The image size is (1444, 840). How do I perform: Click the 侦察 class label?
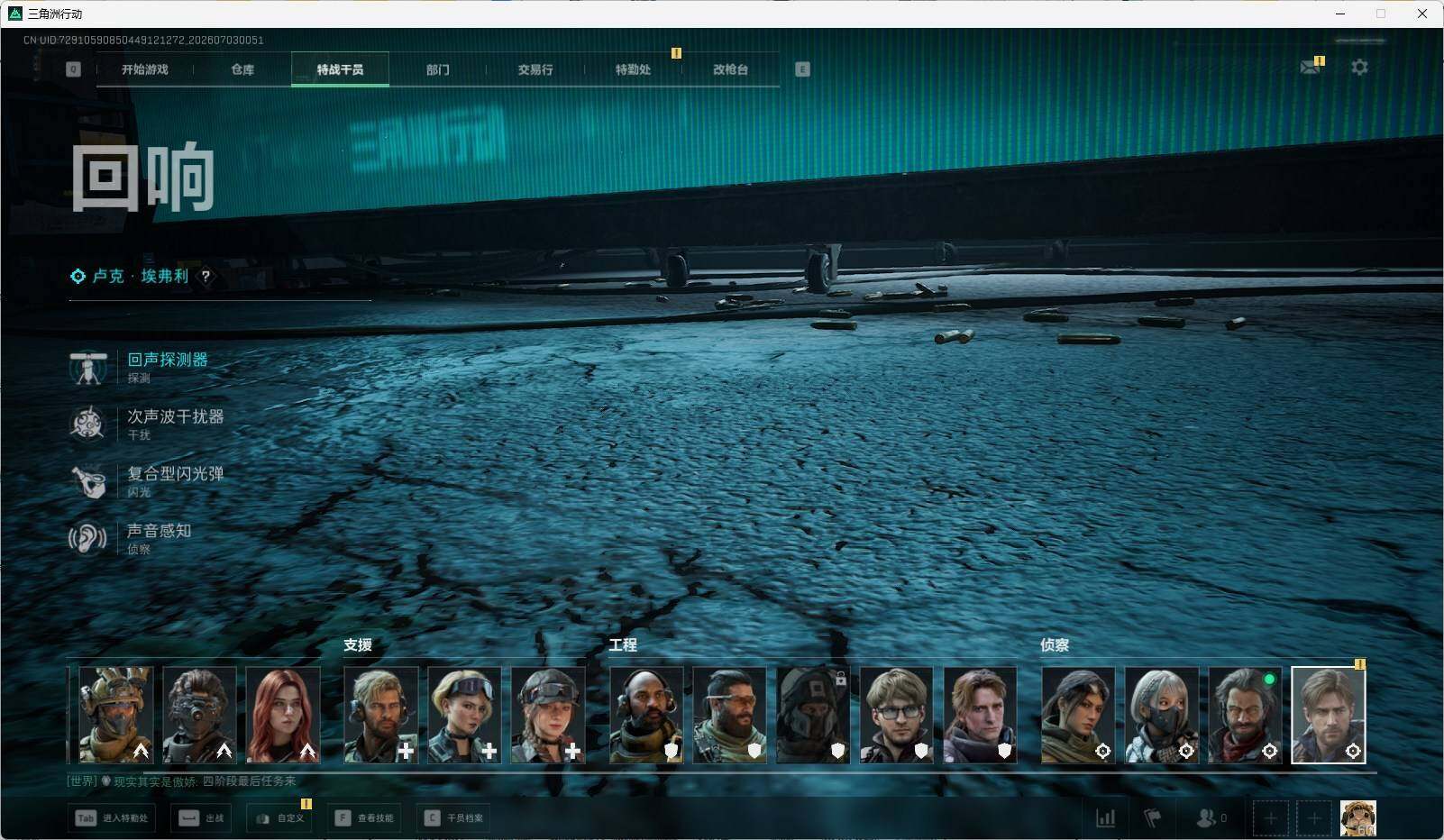coord(1055,645)
